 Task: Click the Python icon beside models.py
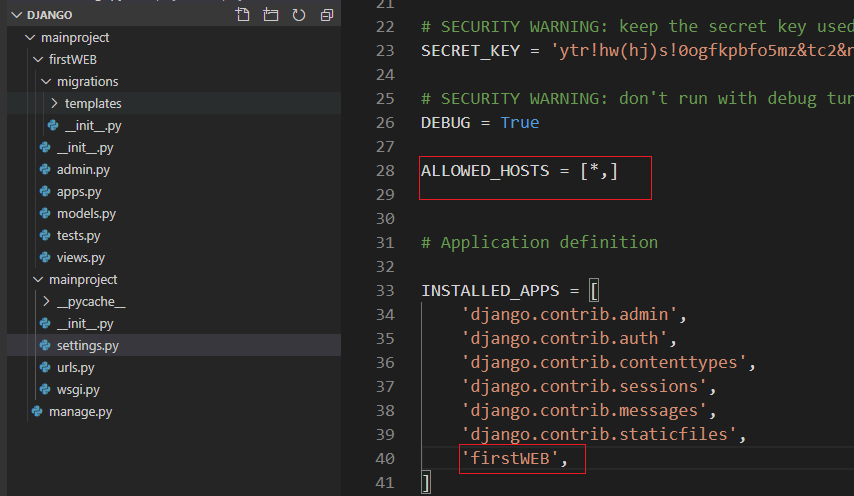(45, 213)
